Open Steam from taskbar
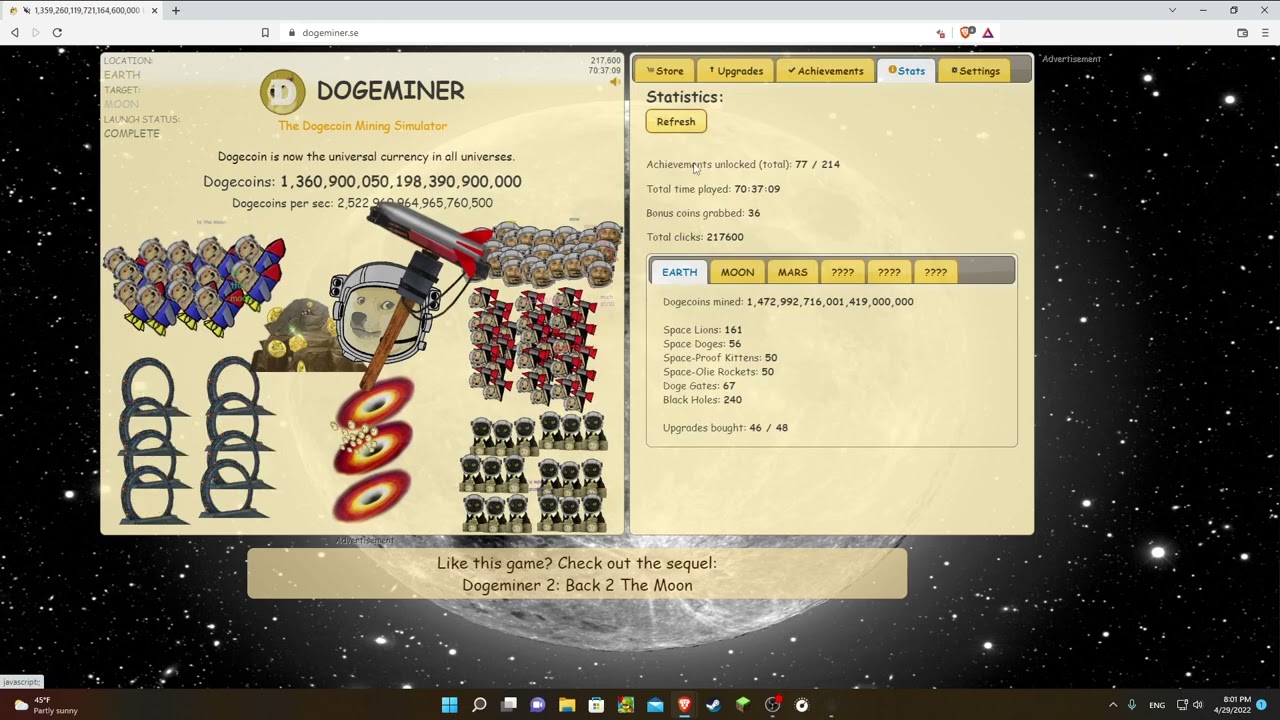The height and width of the screenshot is (720, 1280). click(x=713, y=705)
